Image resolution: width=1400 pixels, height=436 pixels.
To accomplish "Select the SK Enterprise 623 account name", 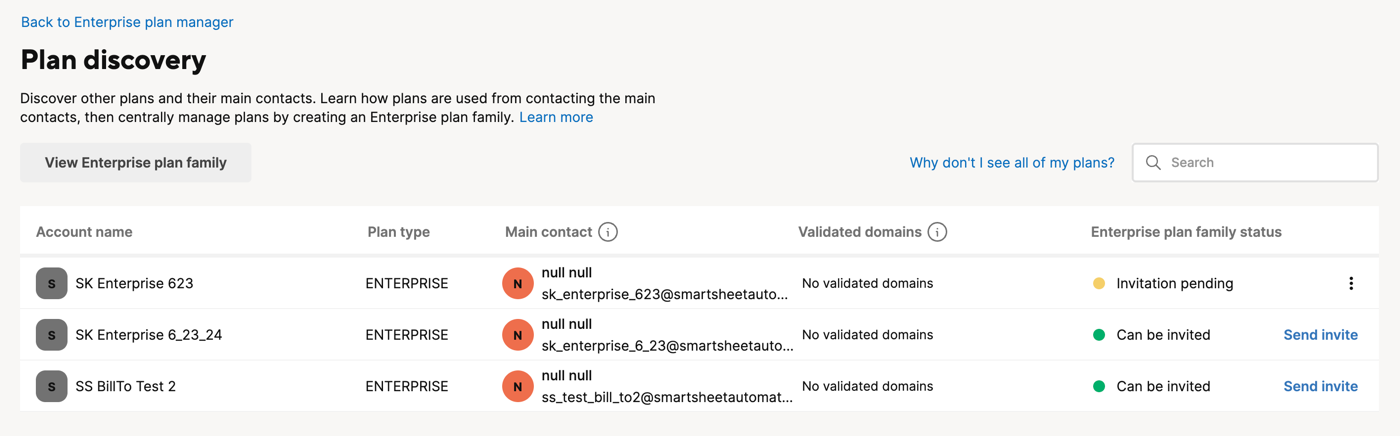I will 134,283.
